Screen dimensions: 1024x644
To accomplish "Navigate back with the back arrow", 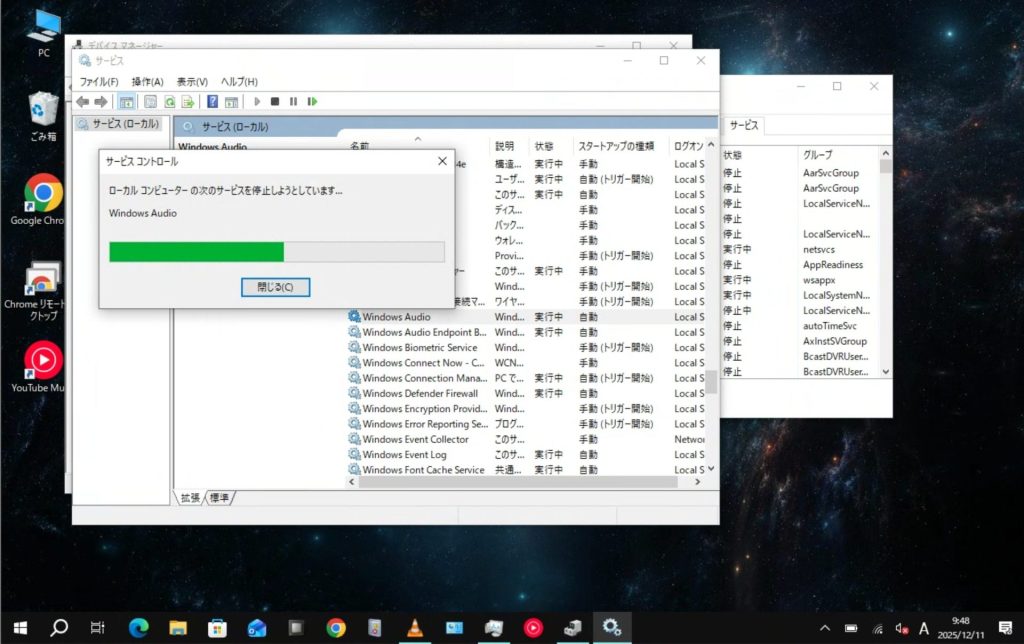I will point(82,101).
